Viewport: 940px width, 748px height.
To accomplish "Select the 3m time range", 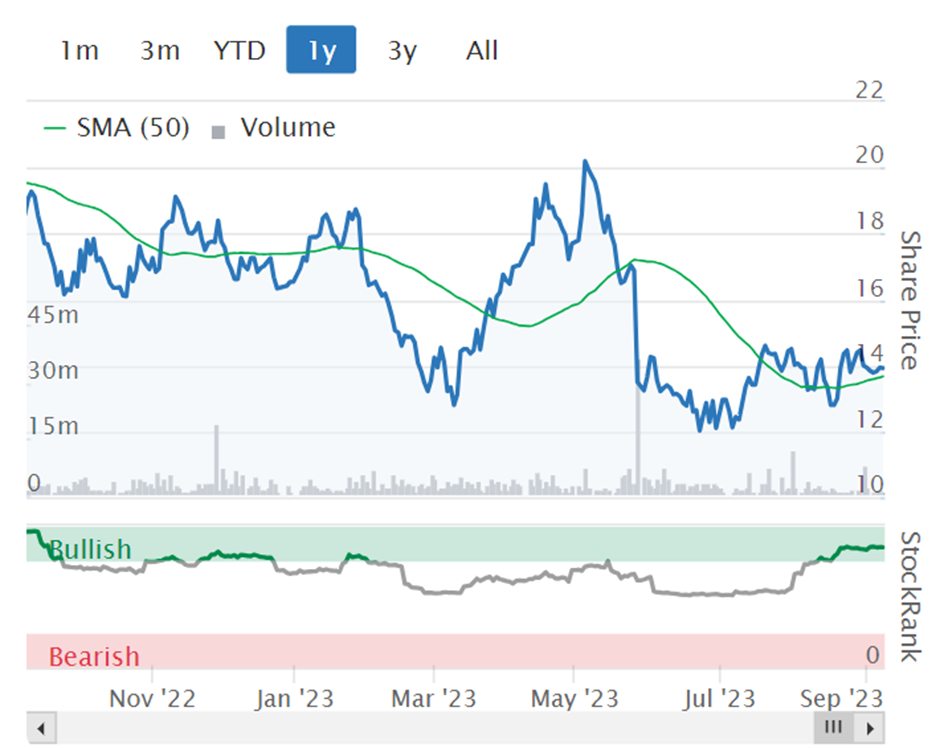I will 160,50.
